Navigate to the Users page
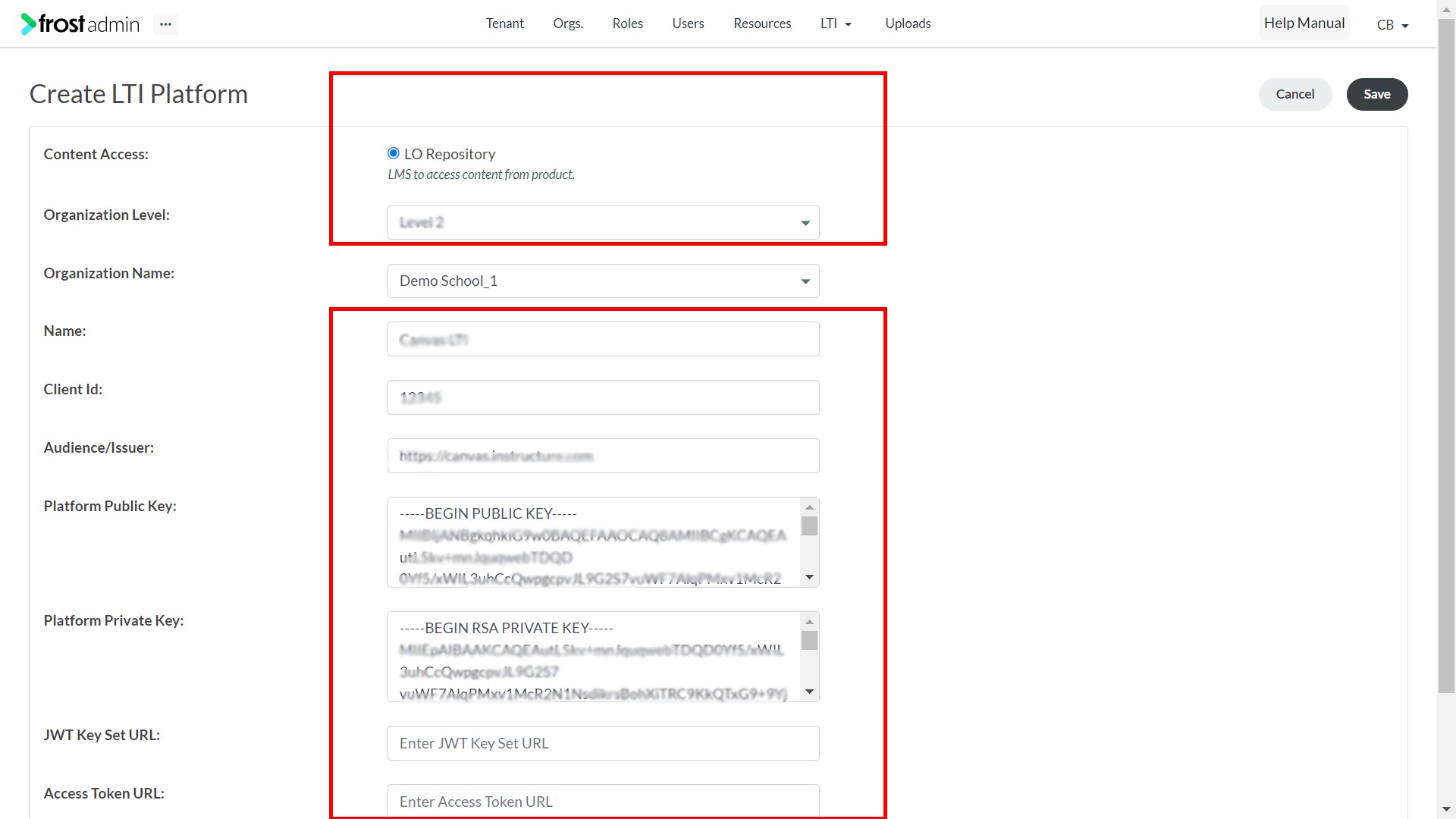The image size is (1456, 819). pos(688,24)
